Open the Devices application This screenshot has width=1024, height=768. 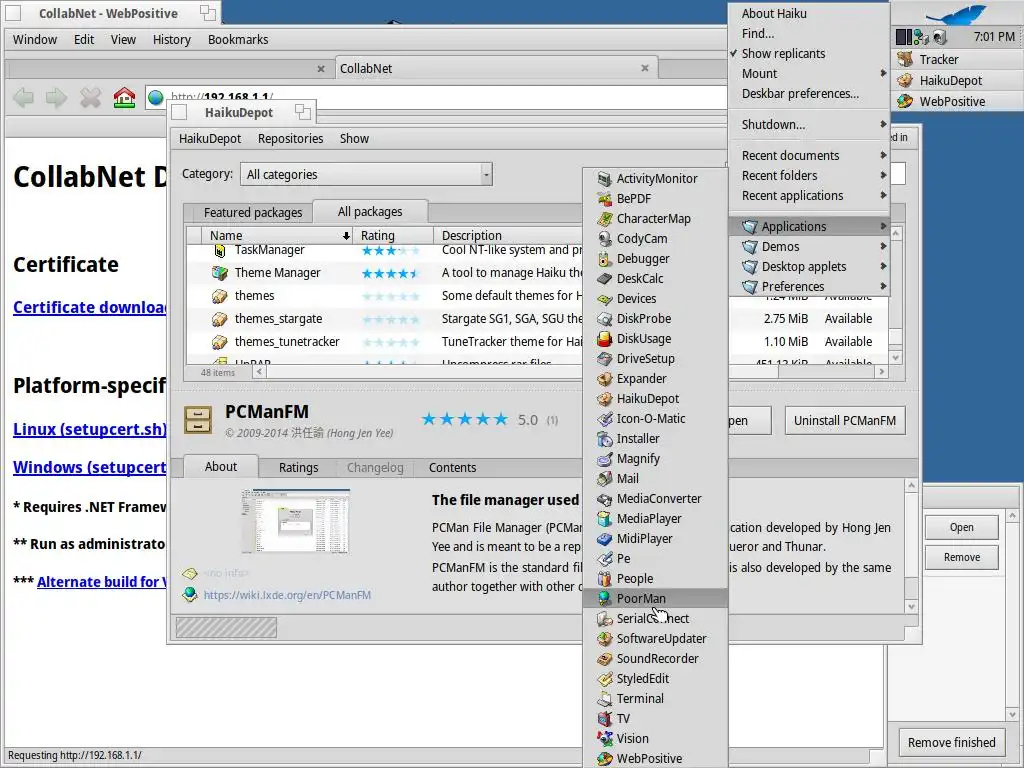point(655,298)
